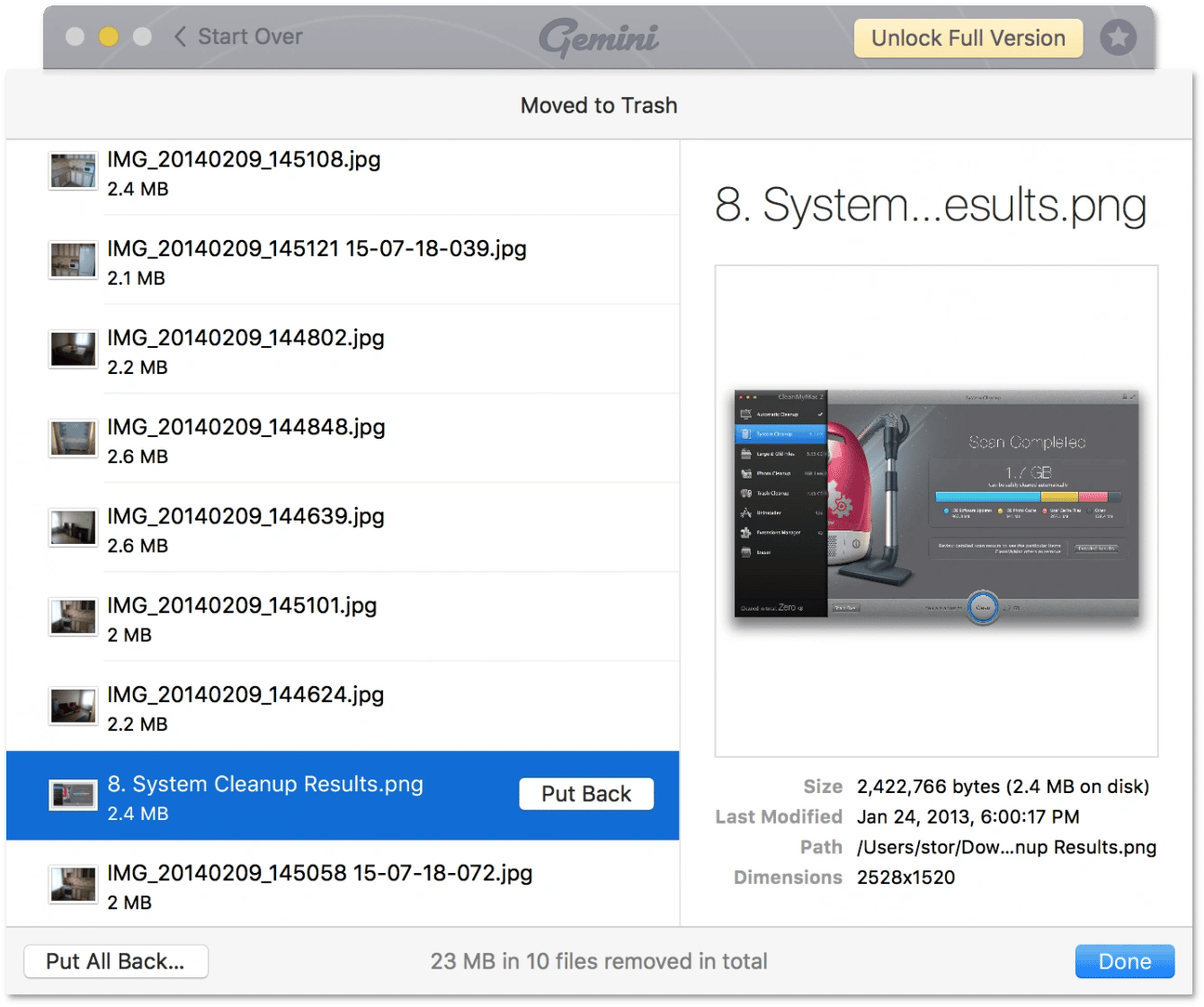Click the size value 2,422,766 bytes
Viewport: 1204px width, 1007px height.
pos(1003,787)
